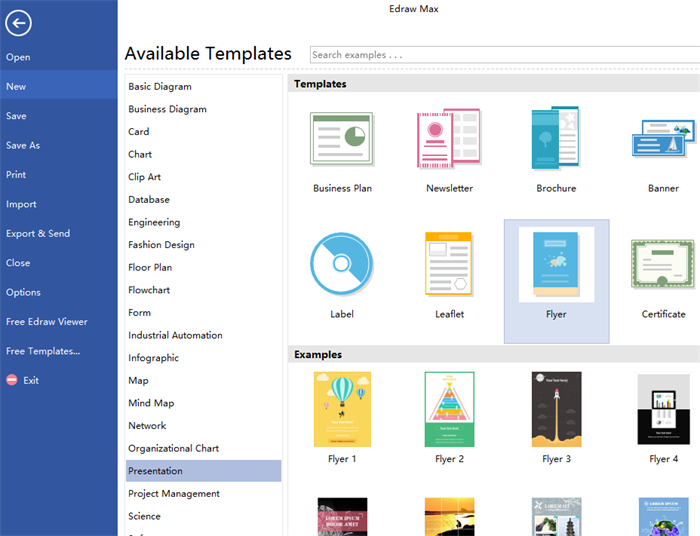Select the Presentation category
The image size is (700, 536).
click(x=204, y=471)
